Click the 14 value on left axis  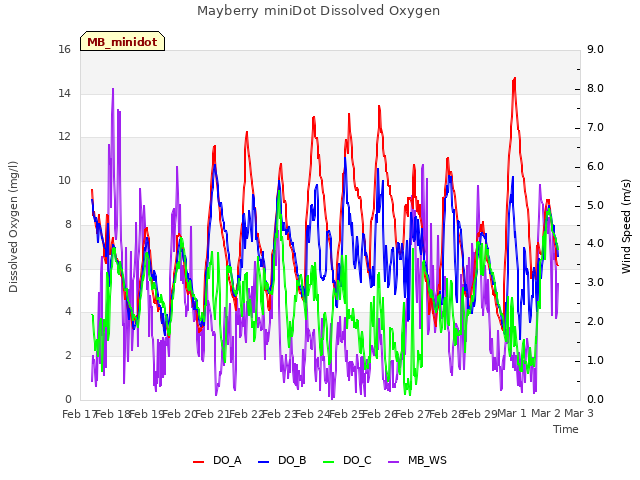click(x=64, y=93)
